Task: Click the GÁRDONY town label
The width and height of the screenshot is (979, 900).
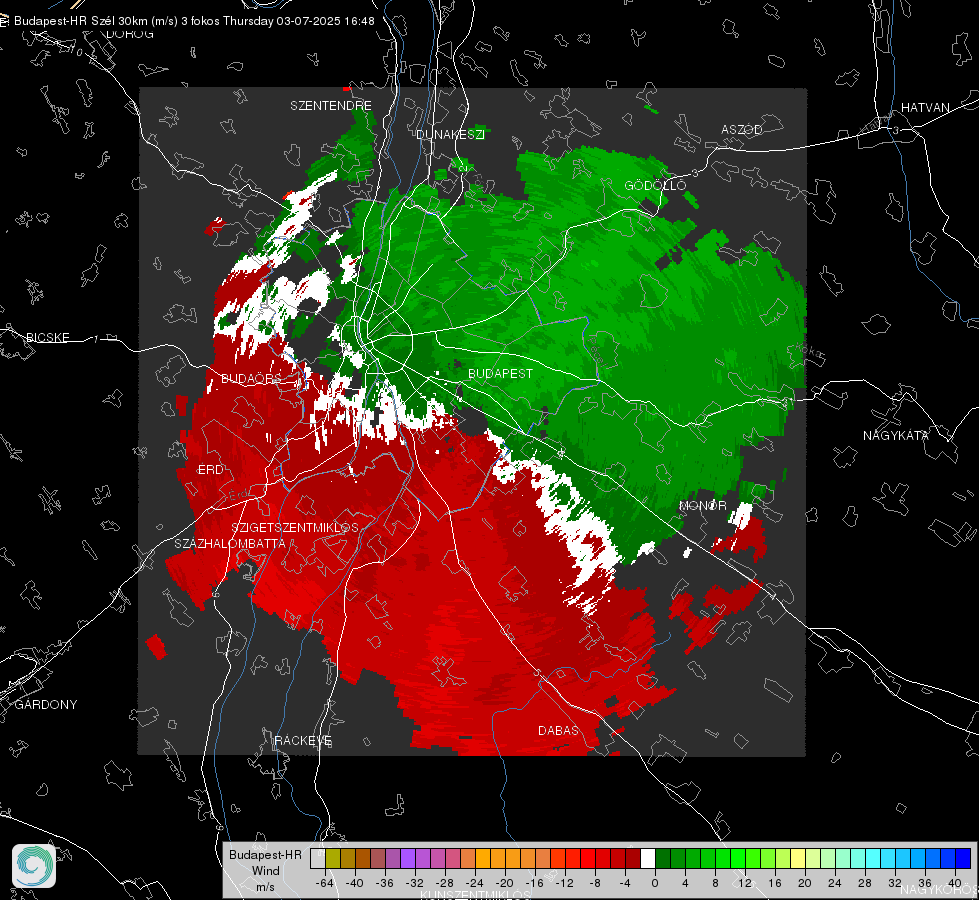Action: (x=46, y=705)
